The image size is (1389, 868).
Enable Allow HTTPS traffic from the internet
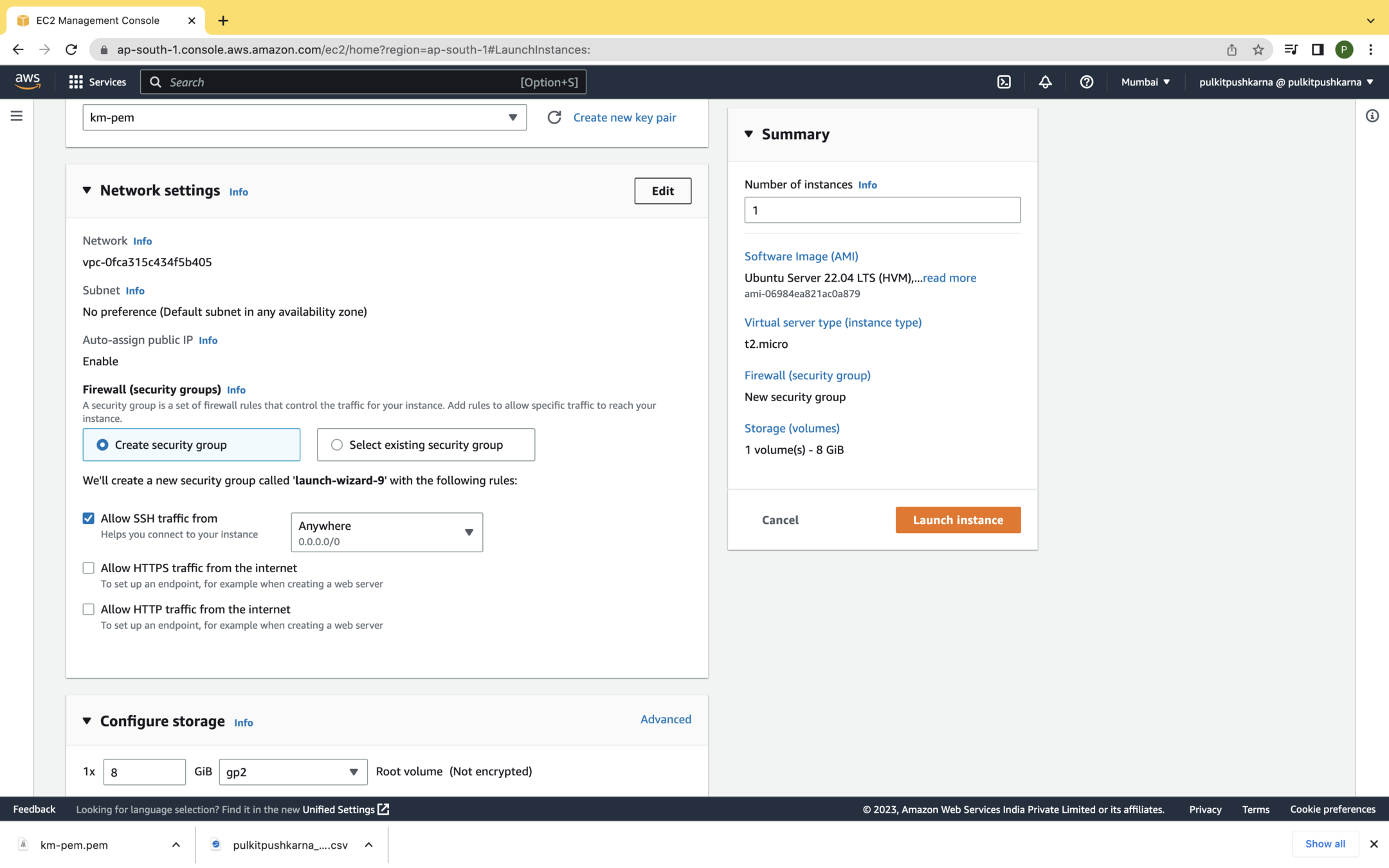pos(89,568)
